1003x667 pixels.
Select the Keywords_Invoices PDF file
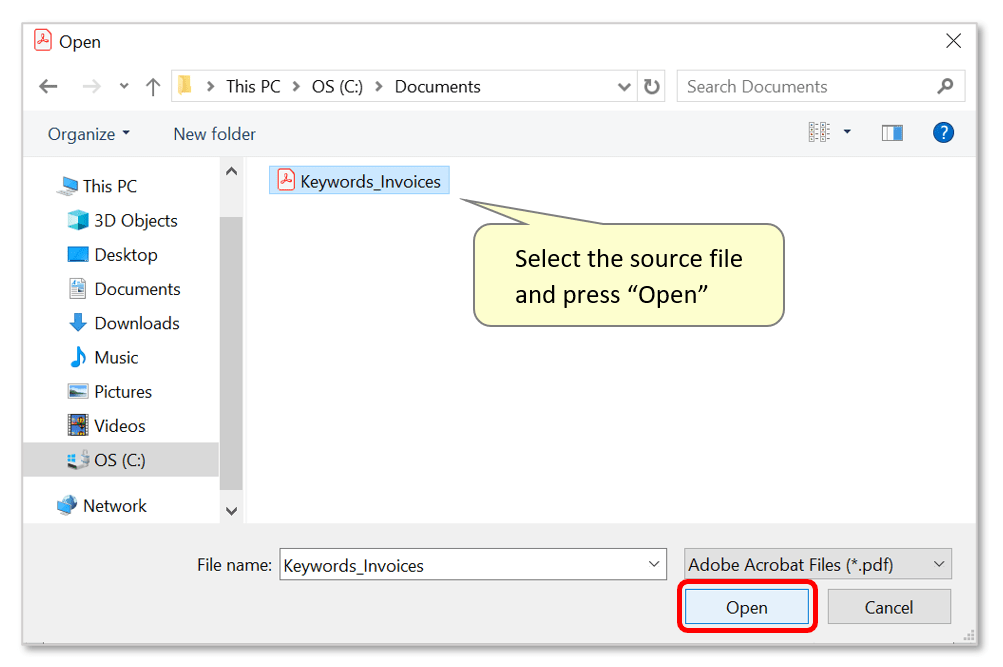click(x=359, y=181)
